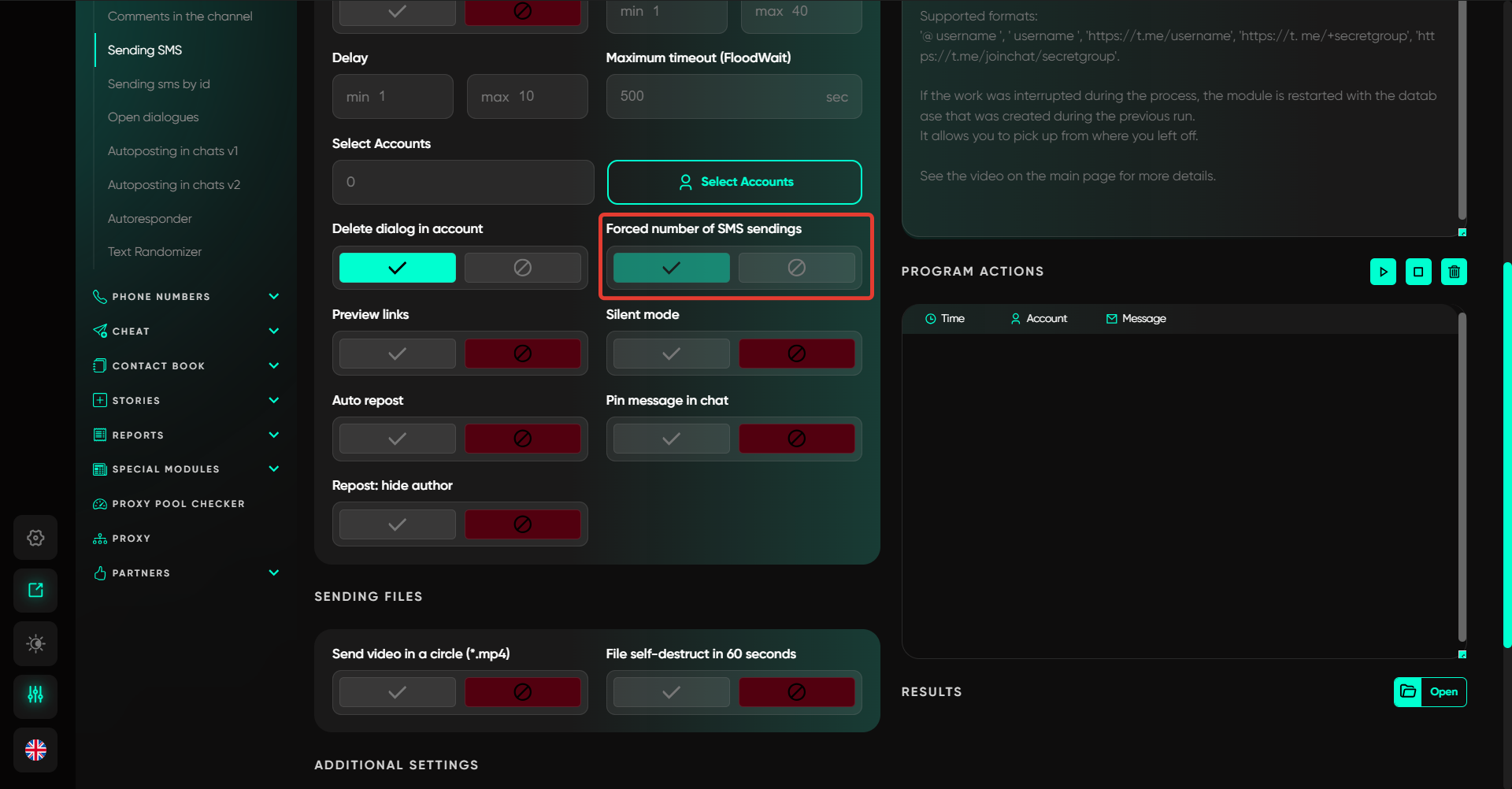Open Autoresponder in the sidebar
Screen dimensions: 1512x789
click(150, 219)
